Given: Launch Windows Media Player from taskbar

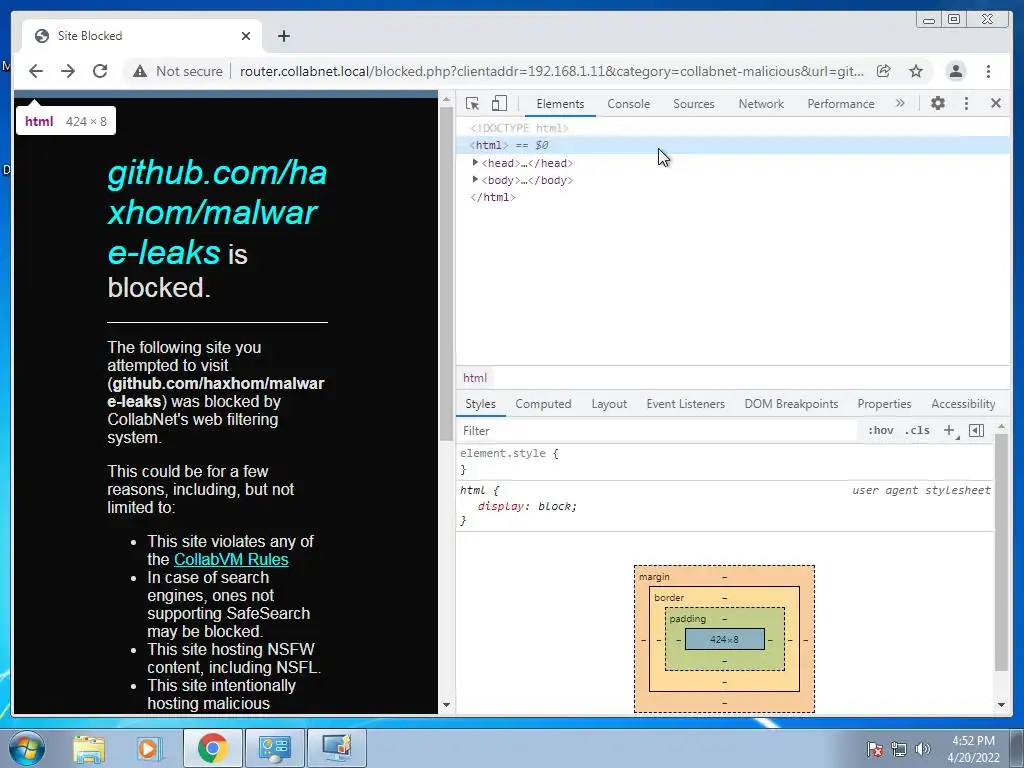Looking at the screenshot, I should click(150, 748).
